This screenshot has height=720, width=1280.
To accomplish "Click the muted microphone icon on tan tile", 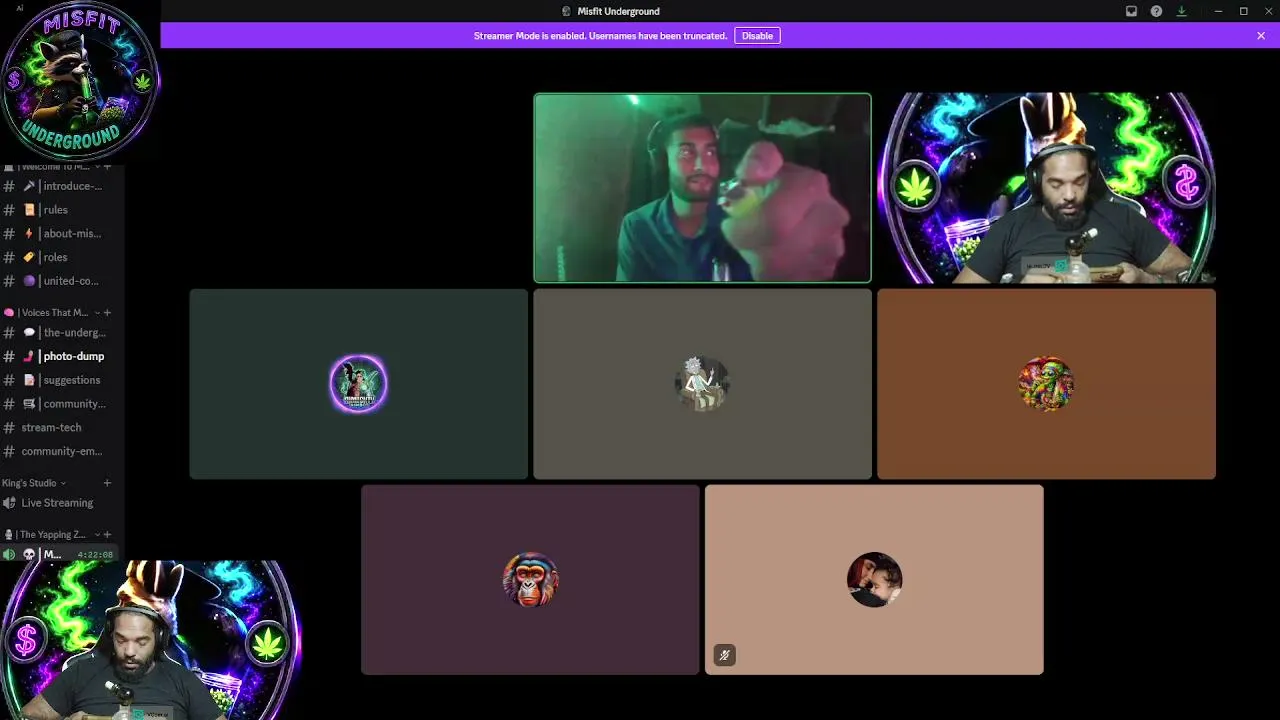I will pyautogui.click(x=725, y=656).
